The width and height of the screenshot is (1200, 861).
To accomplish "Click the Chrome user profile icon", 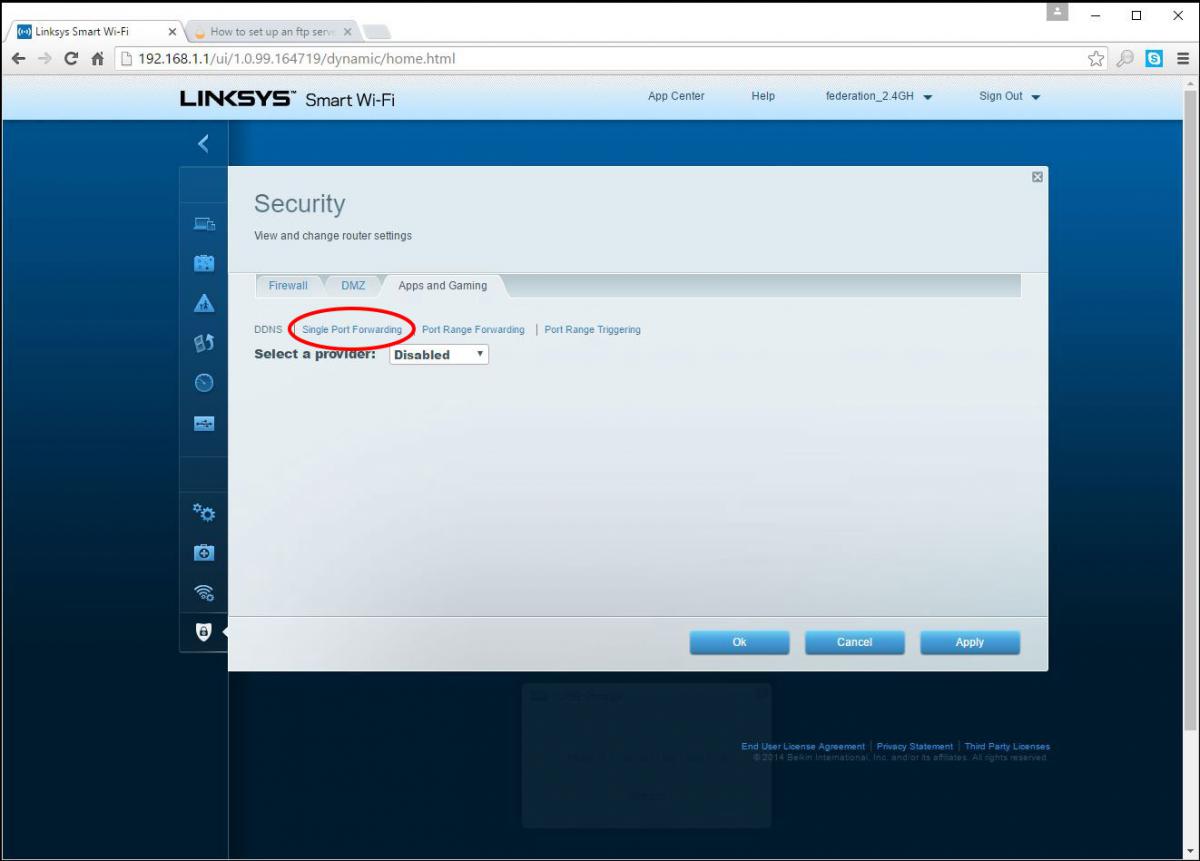I will 1057,12.
